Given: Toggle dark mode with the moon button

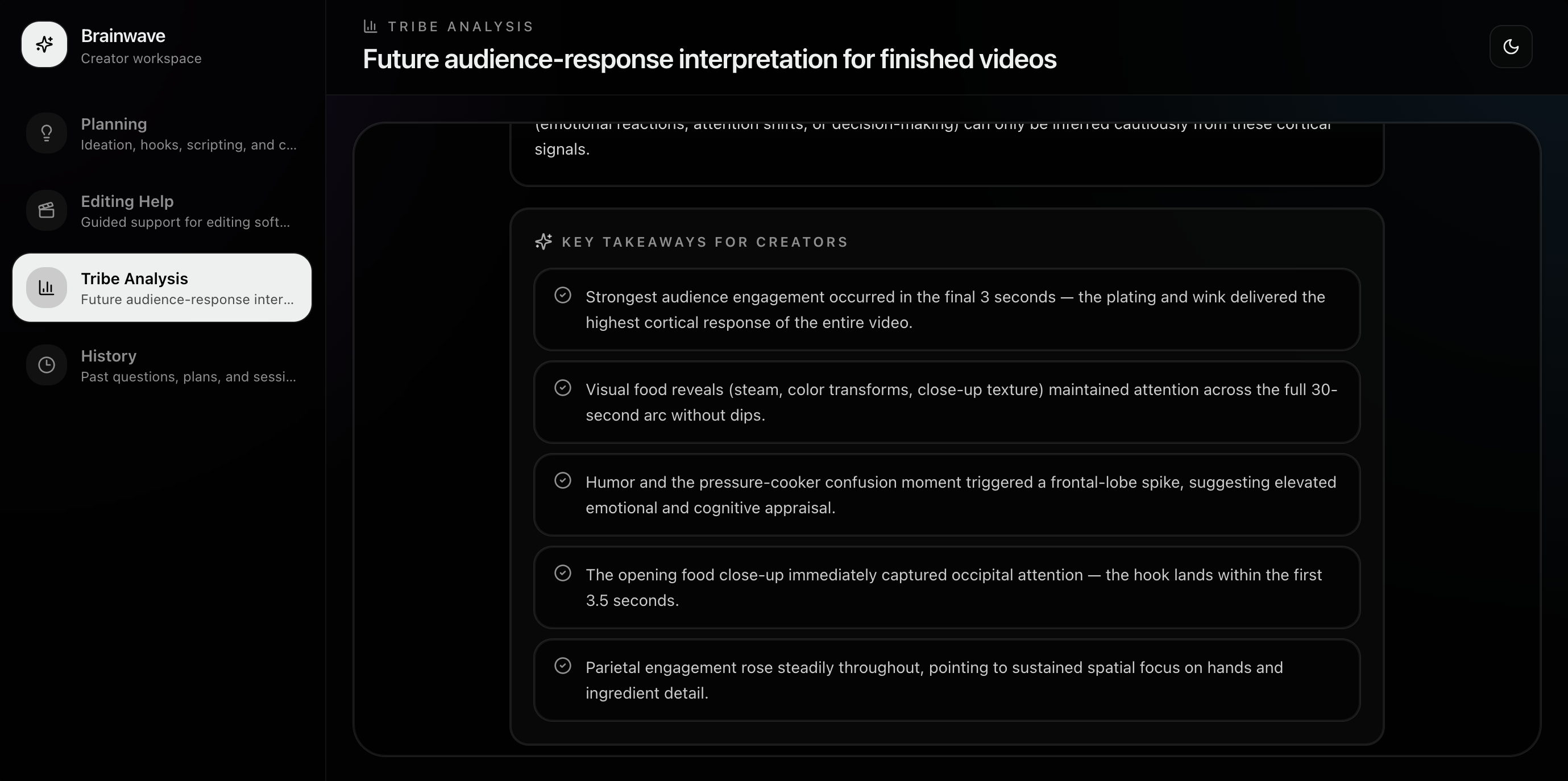Looking at the screenshot, I should tap(1510, 47).
